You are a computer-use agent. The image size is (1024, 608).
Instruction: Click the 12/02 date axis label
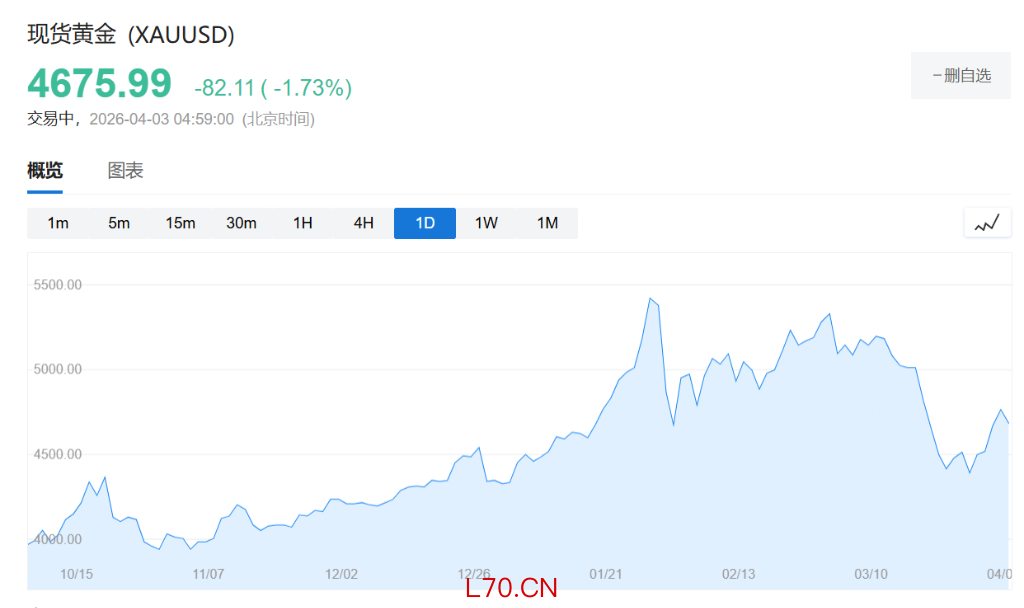pos(341,574)
